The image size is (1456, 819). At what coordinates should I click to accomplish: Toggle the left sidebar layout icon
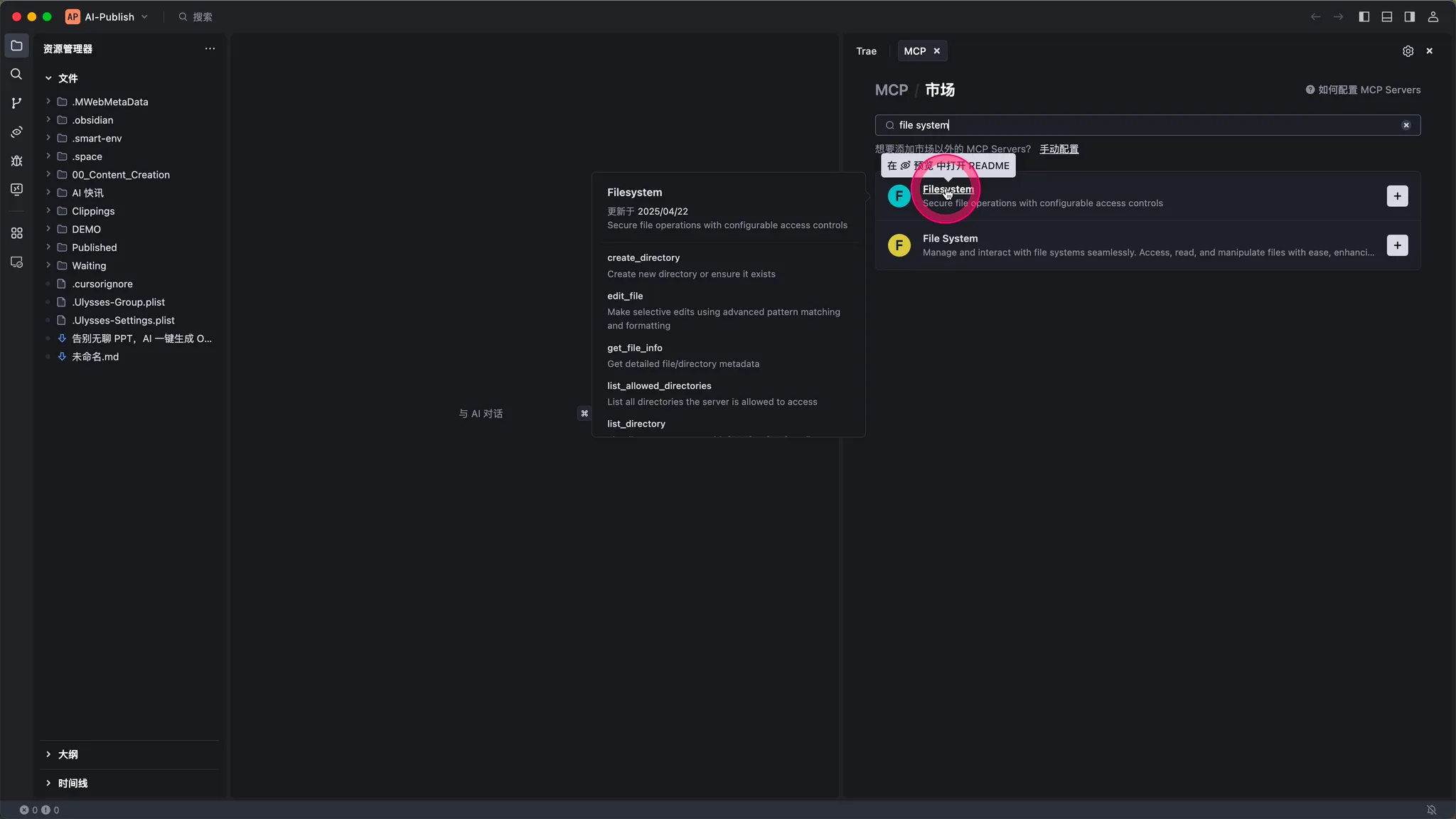coord(1364,16)
